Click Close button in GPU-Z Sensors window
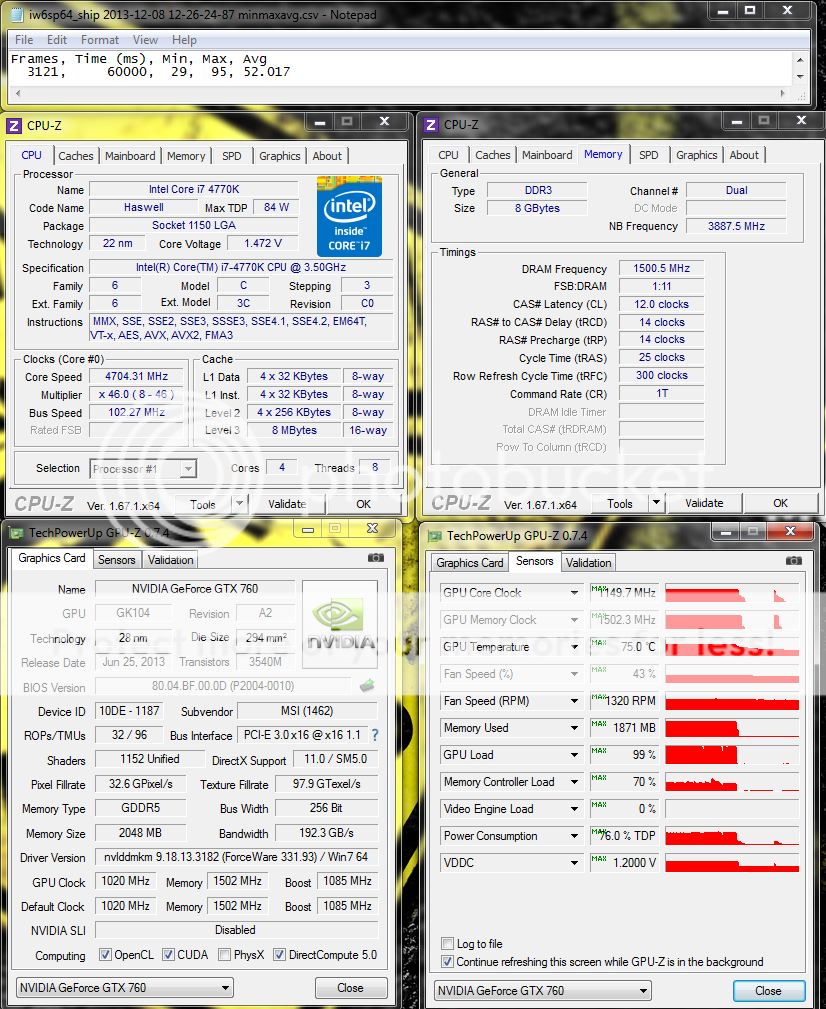 pyautogui.click(x=768, y=991)
